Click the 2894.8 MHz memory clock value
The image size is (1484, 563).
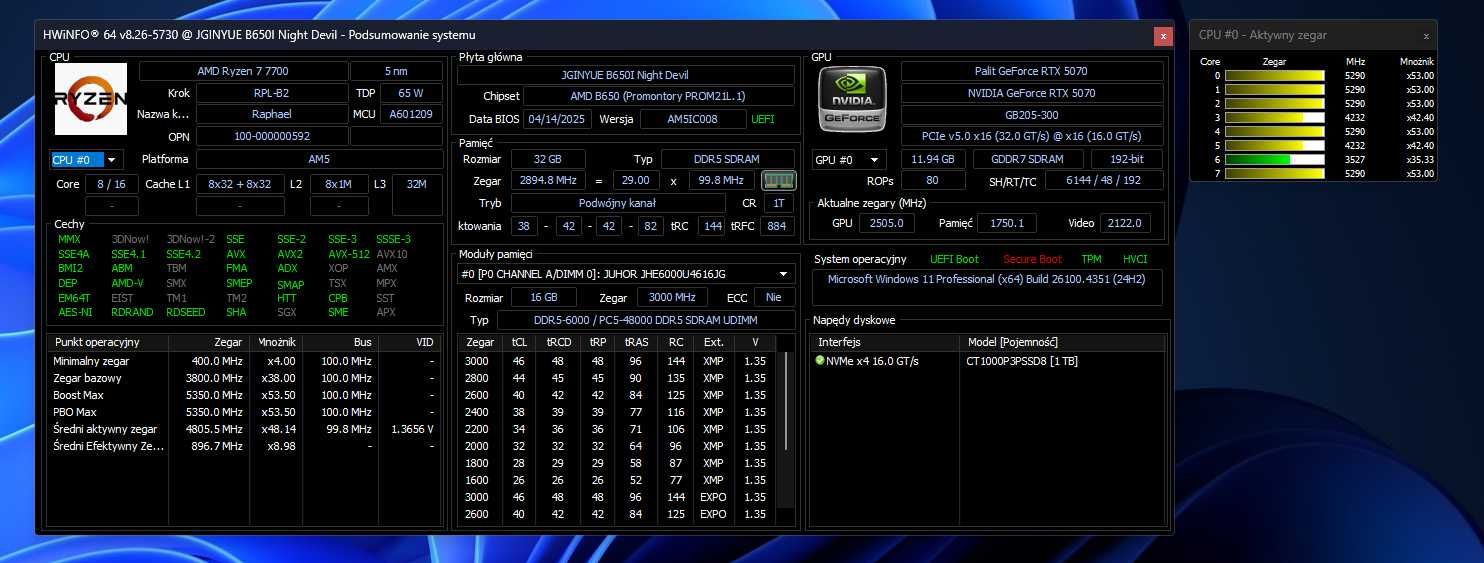pyautogui.click(x=548, y=181)
